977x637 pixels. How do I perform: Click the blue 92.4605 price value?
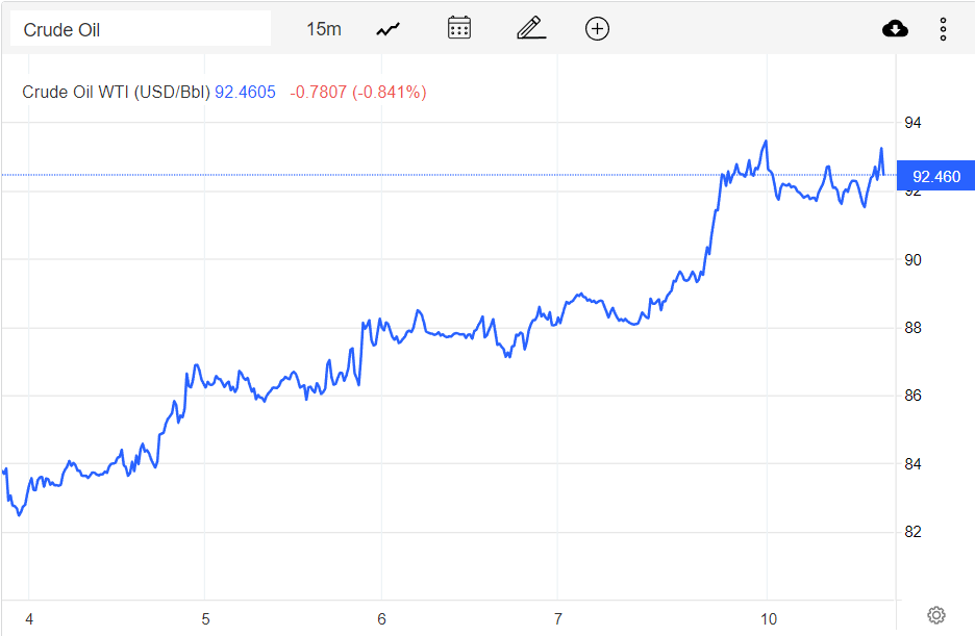click(x=245, y=92)
